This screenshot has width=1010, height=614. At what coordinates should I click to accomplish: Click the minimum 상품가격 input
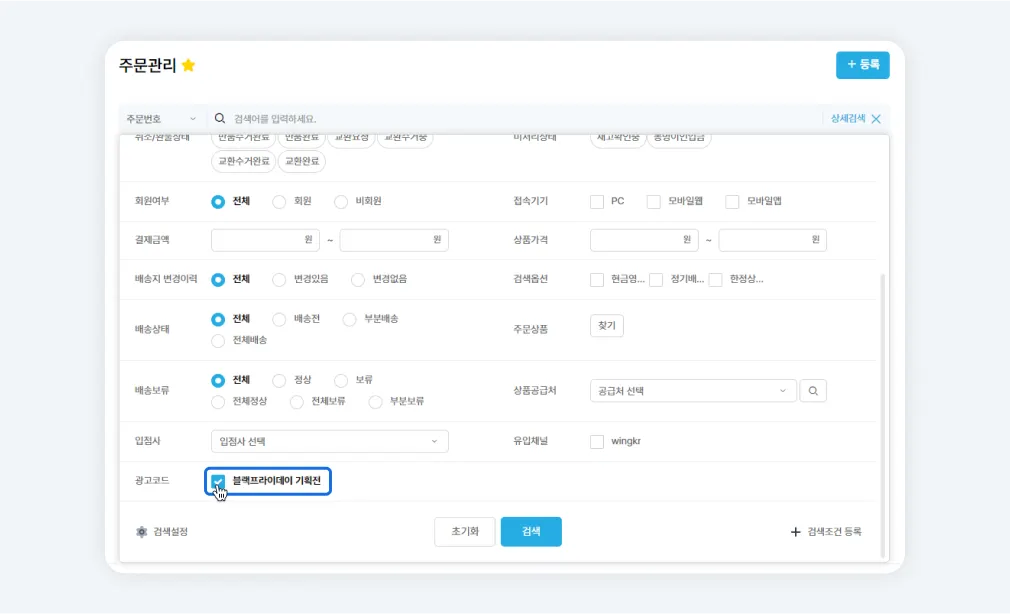tap(644, 240)
